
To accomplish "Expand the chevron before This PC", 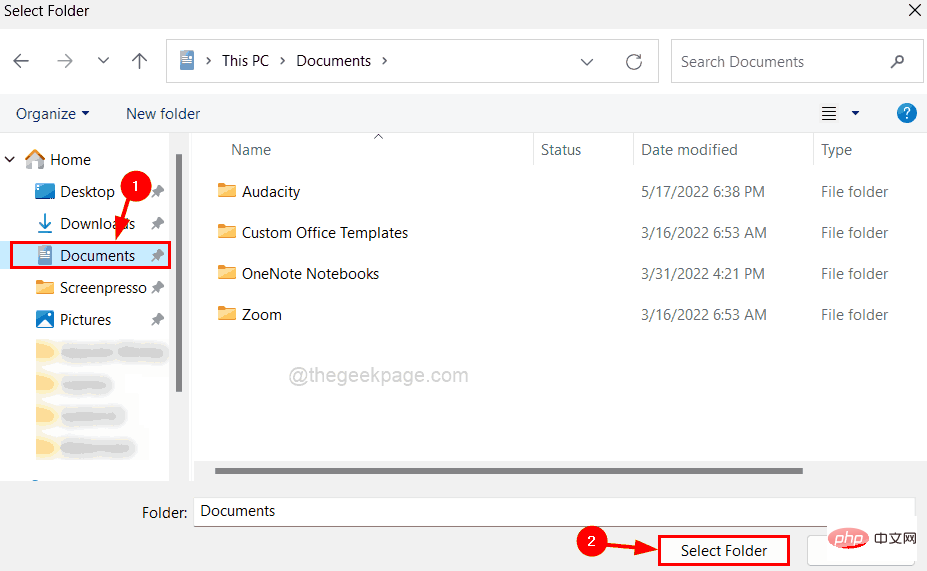I will click(209, 61).
